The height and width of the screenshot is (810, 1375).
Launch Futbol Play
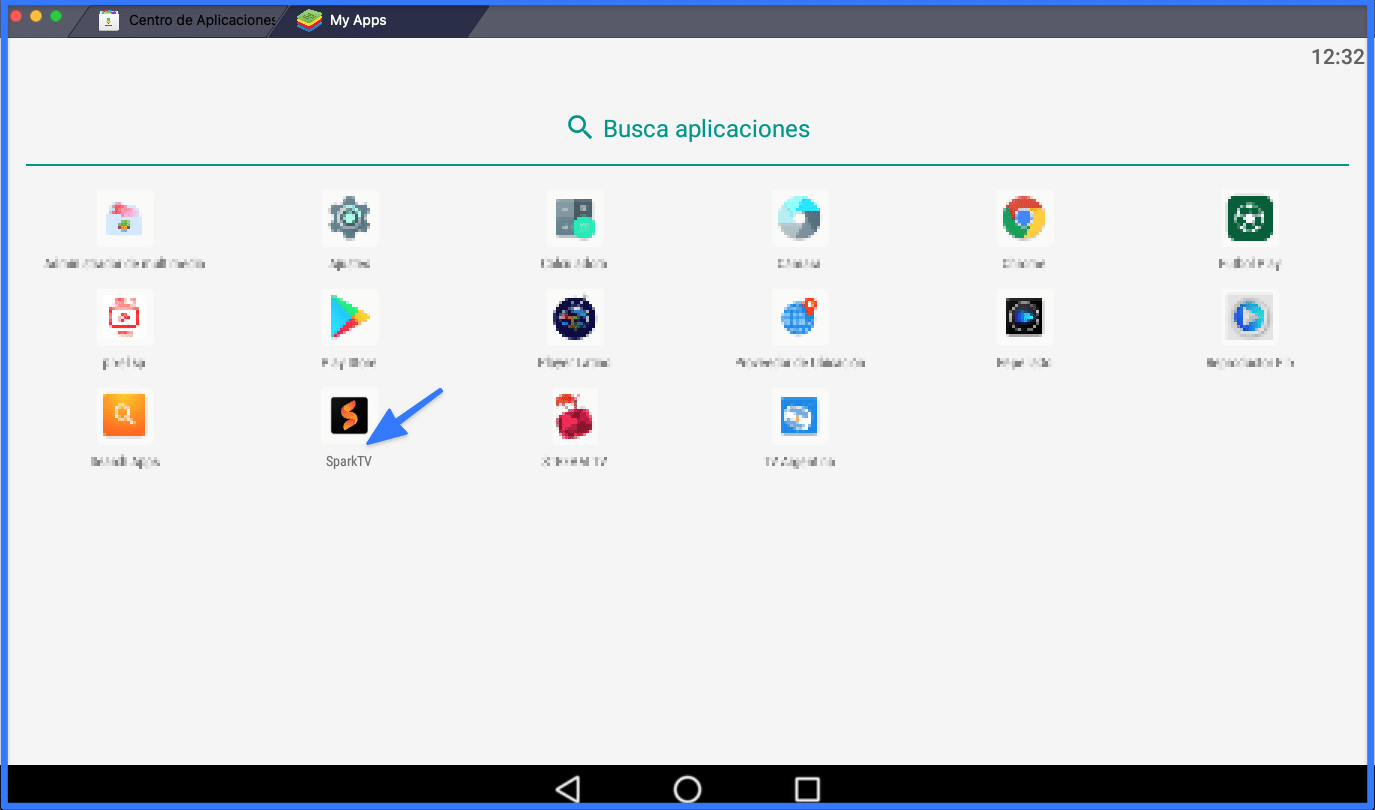(x=1250, y=218)
